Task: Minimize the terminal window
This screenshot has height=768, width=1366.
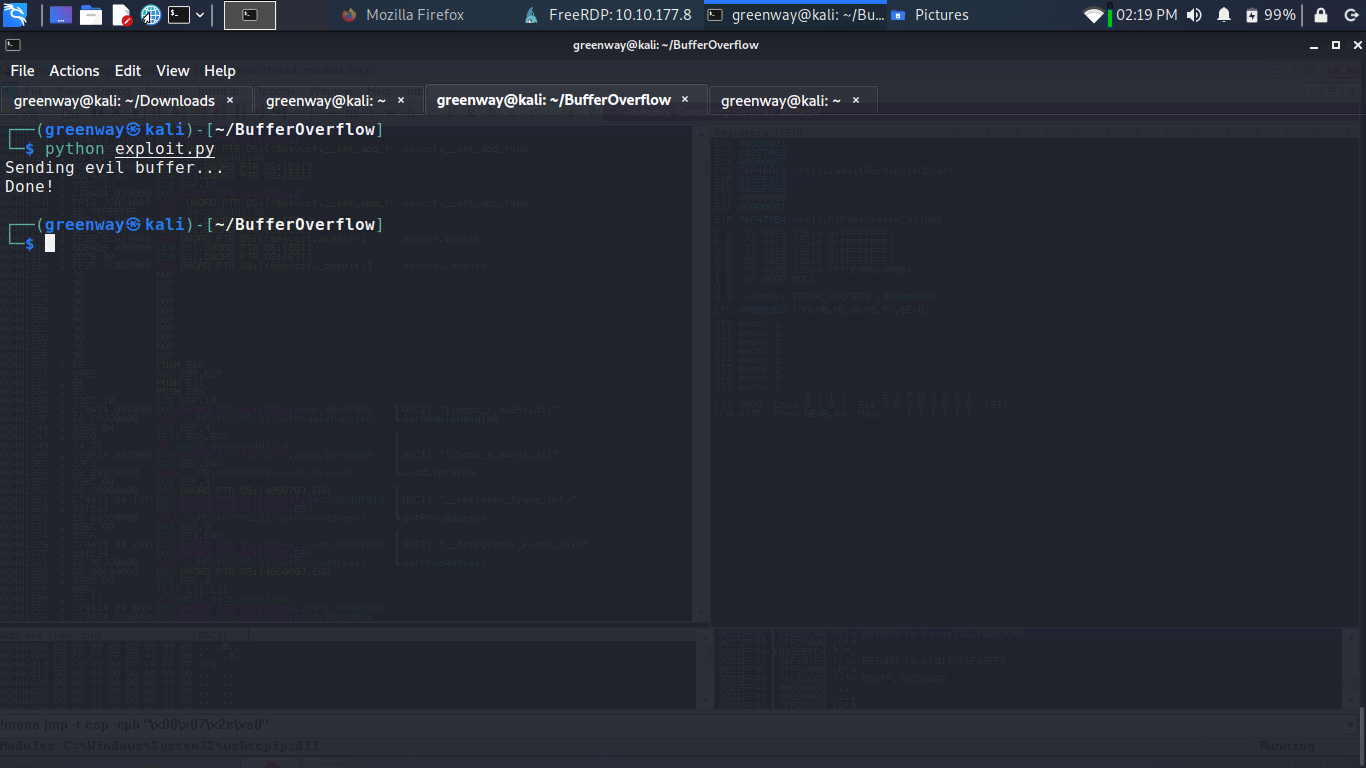Action: coord(1314,45)
